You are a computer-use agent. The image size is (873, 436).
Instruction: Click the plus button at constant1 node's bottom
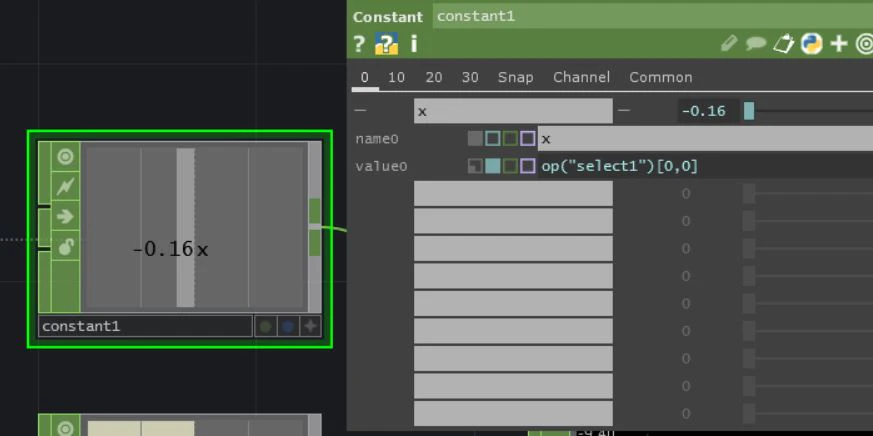[x=310, y=327]
